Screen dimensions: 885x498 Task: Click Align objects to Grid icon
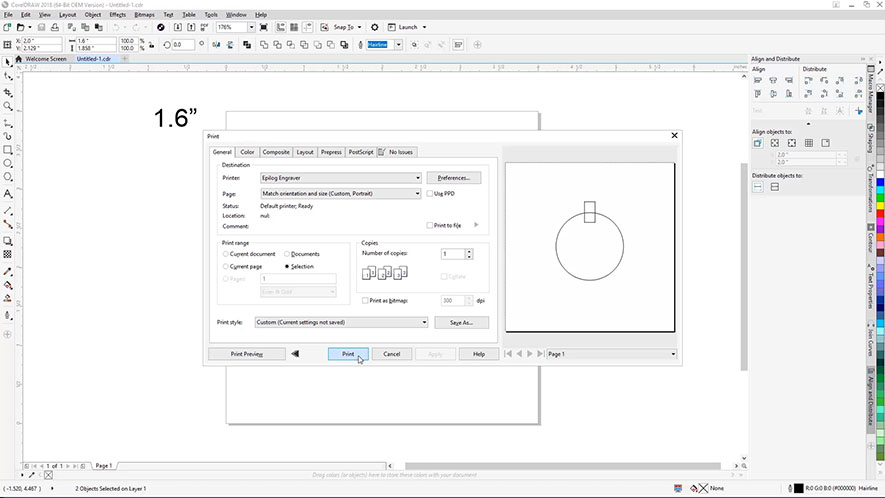pos(809,143)
